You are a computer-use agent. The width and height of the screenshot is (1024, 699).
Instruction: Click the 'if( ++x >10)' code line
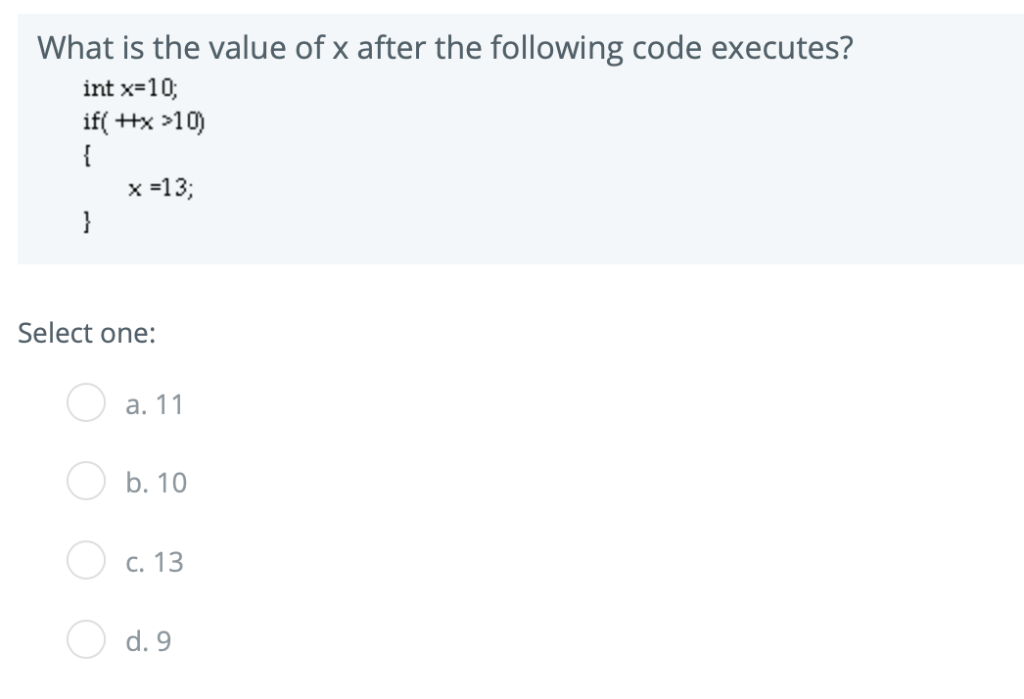(x=144, y=122)
